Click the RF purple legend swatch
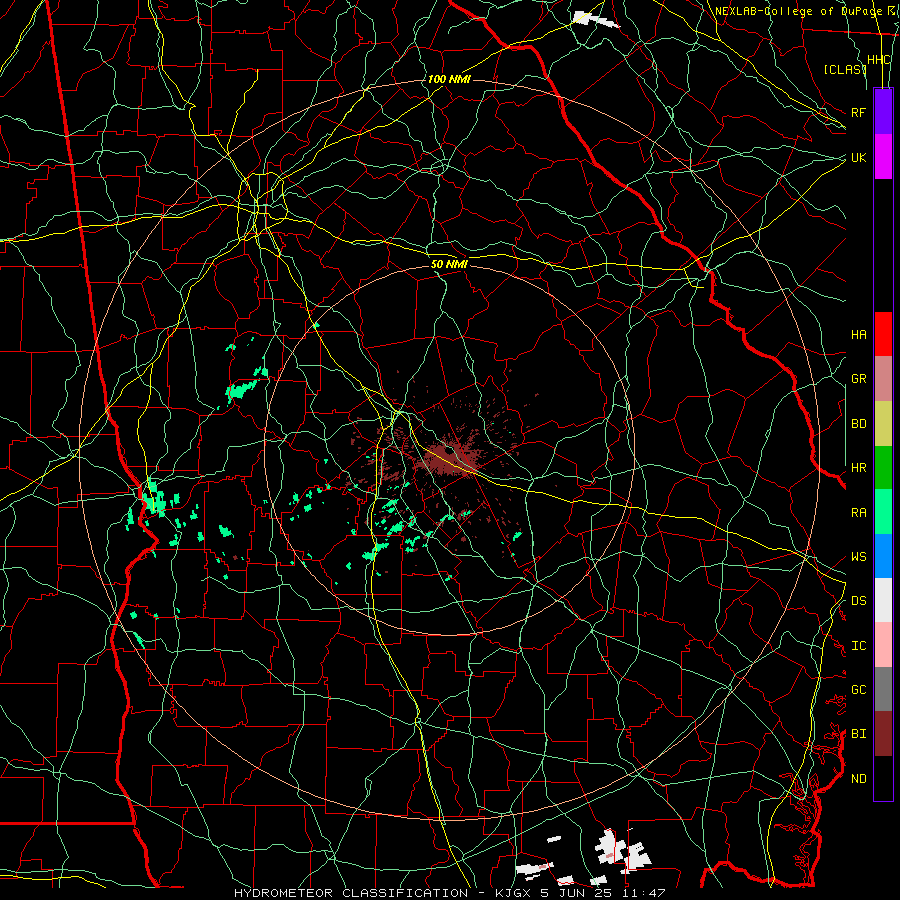The height and width of the screenshot is (900, 900). 883,112
